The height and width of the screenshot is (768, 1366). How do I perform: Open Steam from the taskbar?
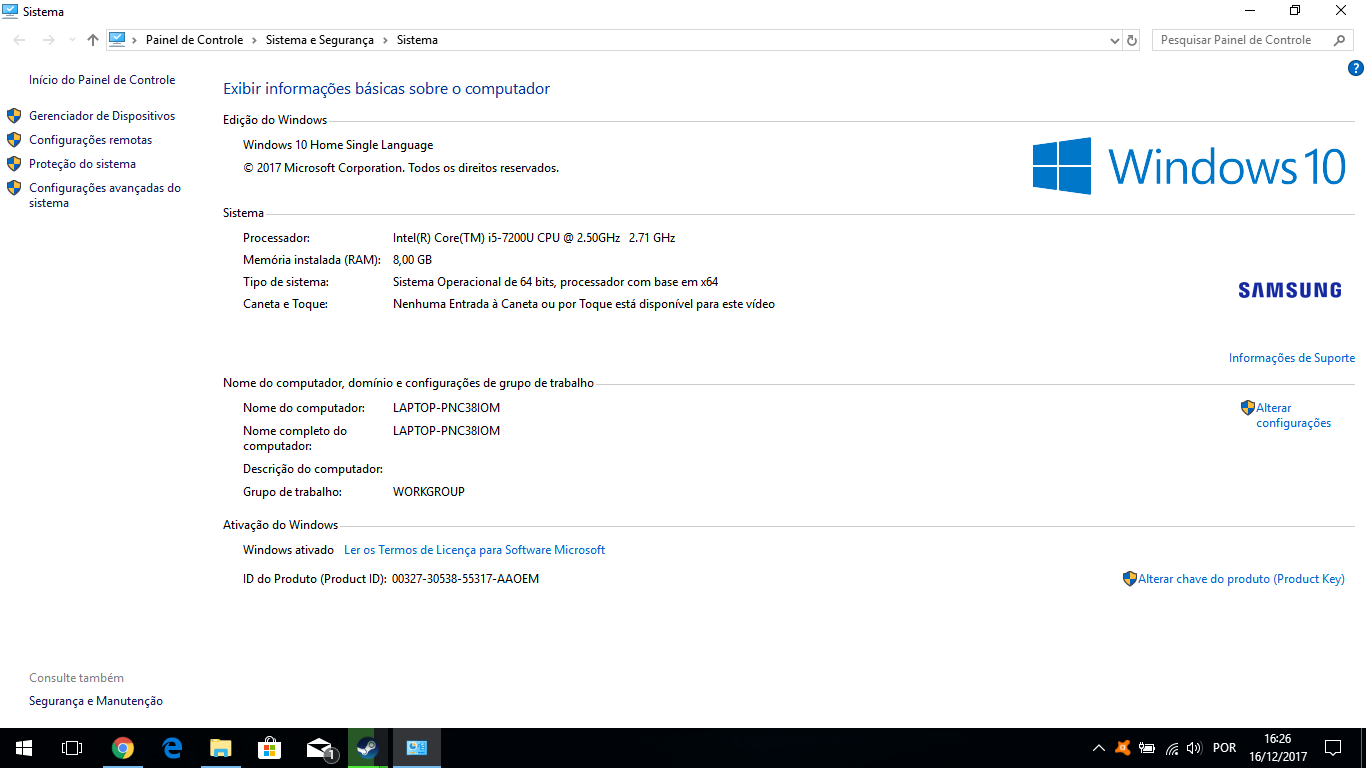368,748
